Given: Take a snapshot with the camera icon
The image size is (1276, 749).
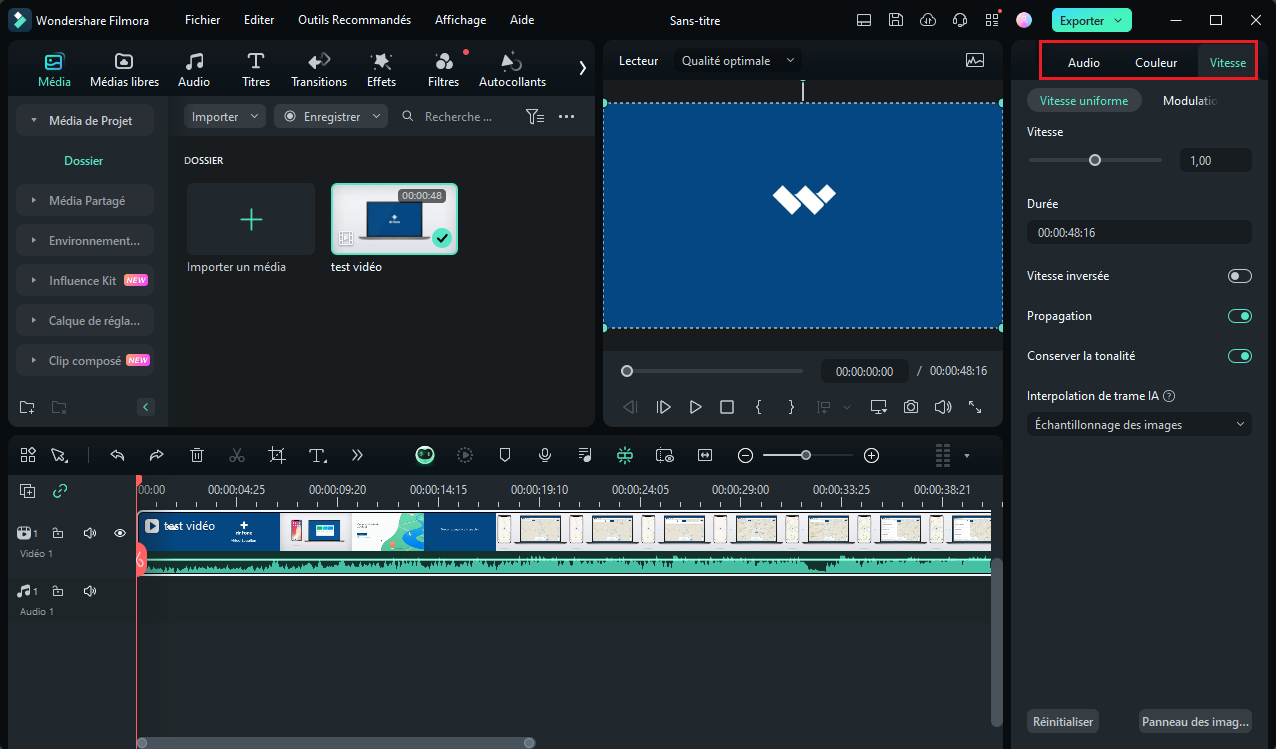Looking at the screenshot, I should (911, 407).
